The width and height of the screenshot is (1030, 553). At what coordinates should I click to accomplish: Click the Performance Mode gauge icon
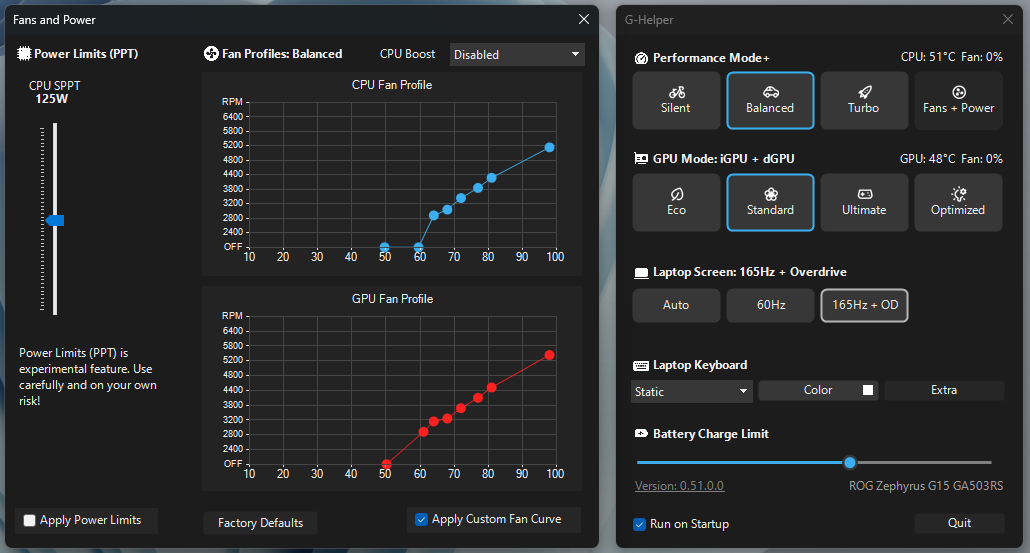(641, 58)
